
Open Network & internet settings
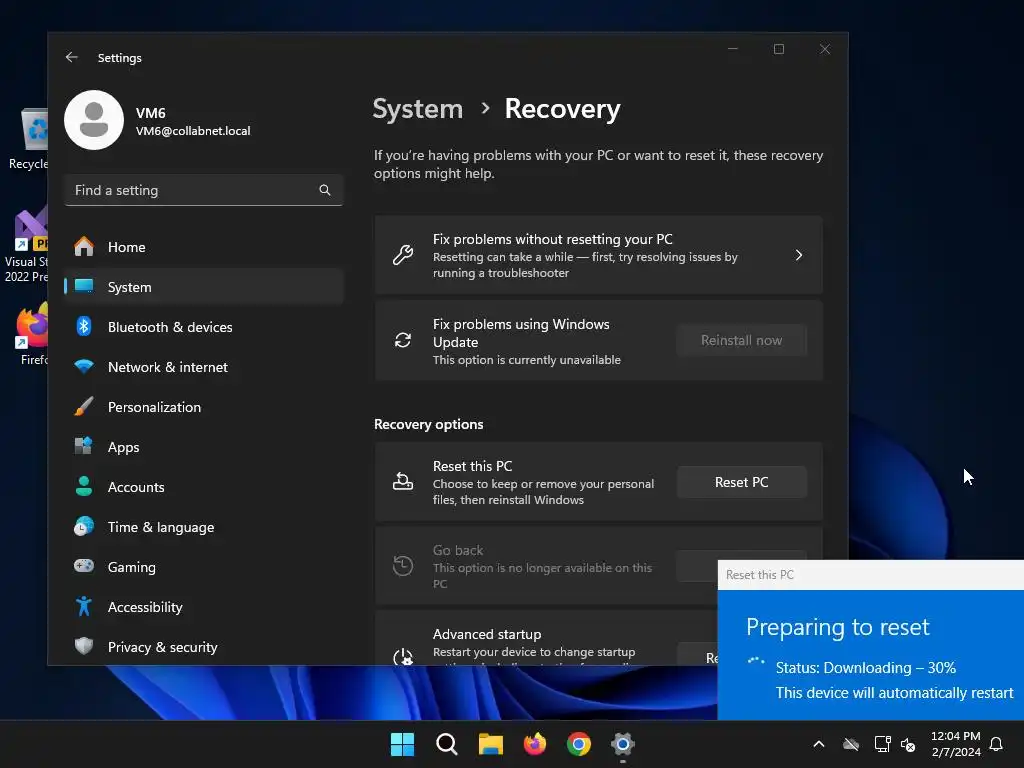tap(203, 367)
